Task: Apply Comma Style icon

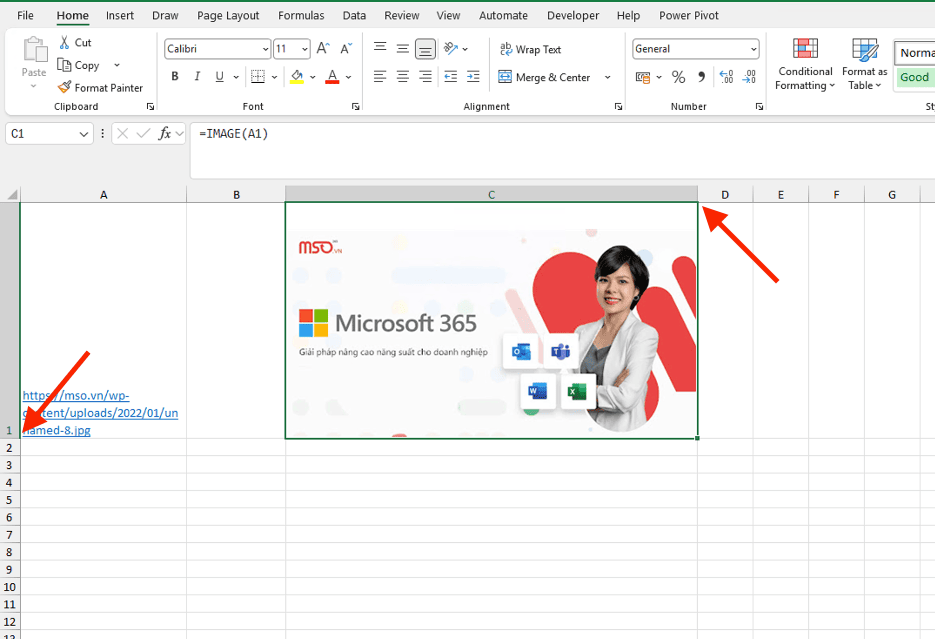Action: click(x=701, y=77)
